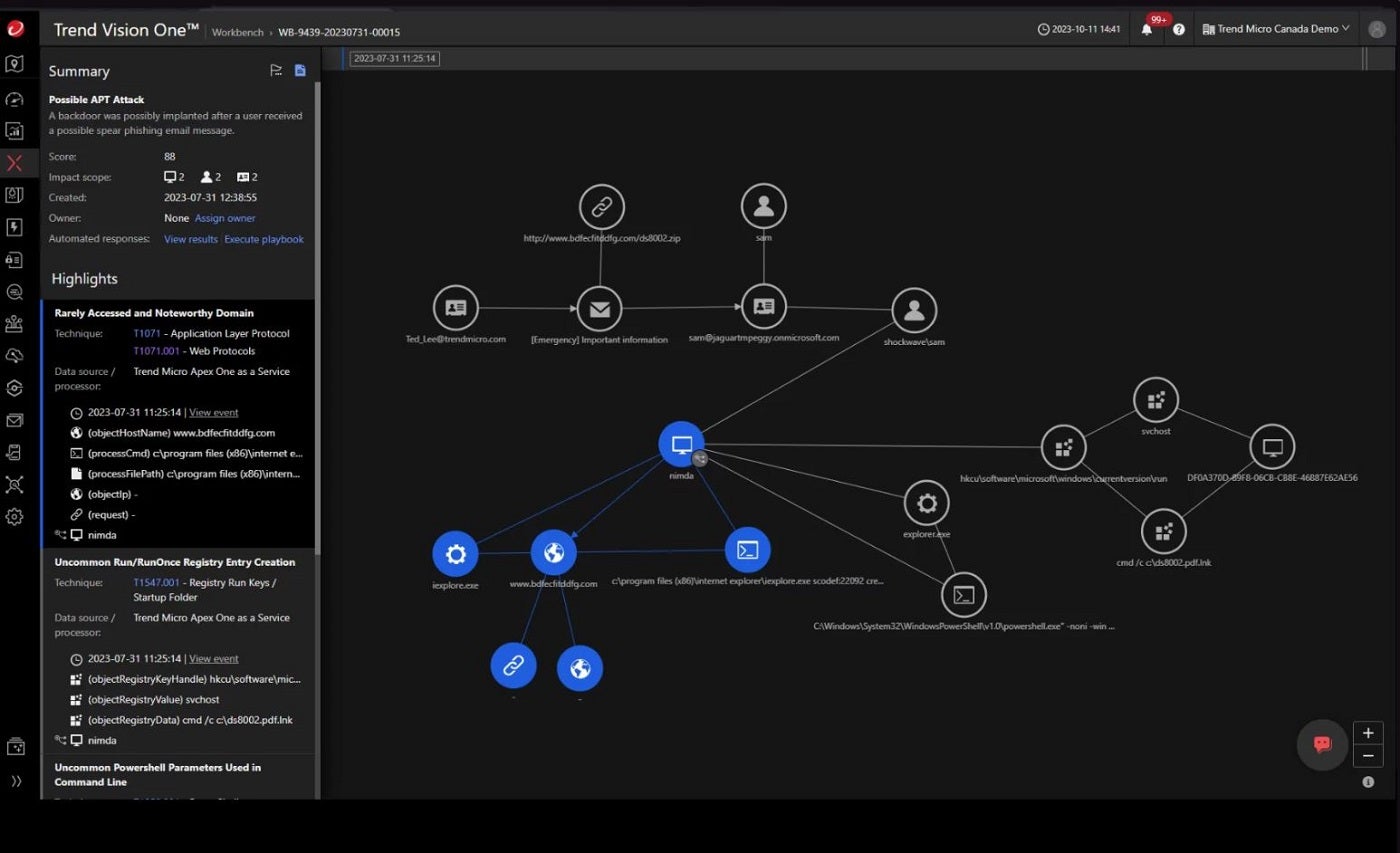Select Uncommon Powershell Parameters highlight
1400x853 pixels.
pos(158,774)
